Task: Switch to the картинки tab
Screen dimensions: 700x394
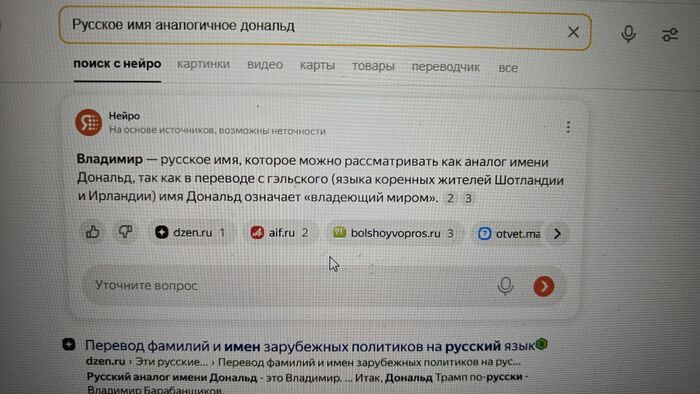Action: click(x=203, y=64)
